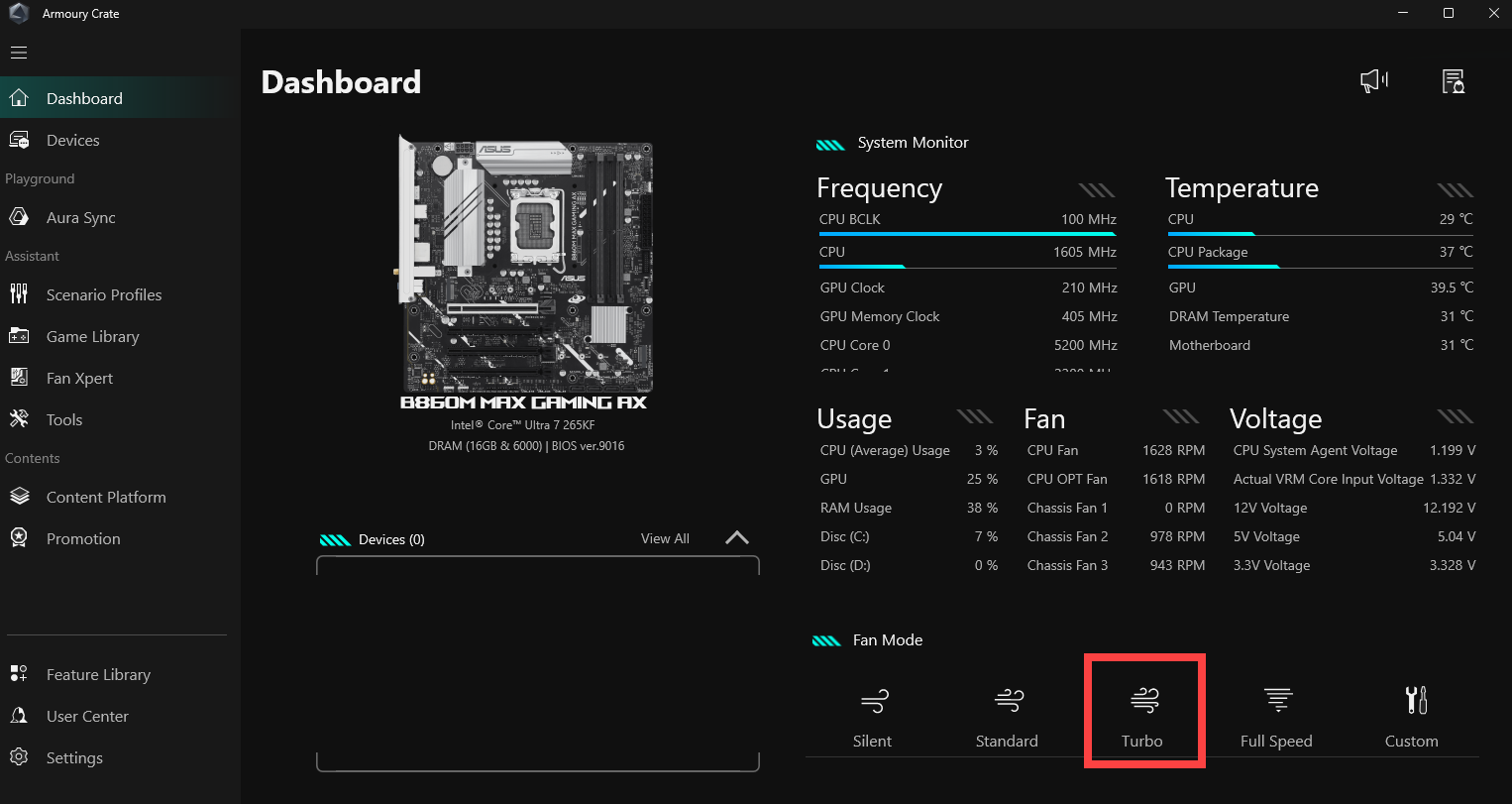Click the stripes icon next to Voltage
This screenshot has width=1512, height=804.
click(1456, 416)
